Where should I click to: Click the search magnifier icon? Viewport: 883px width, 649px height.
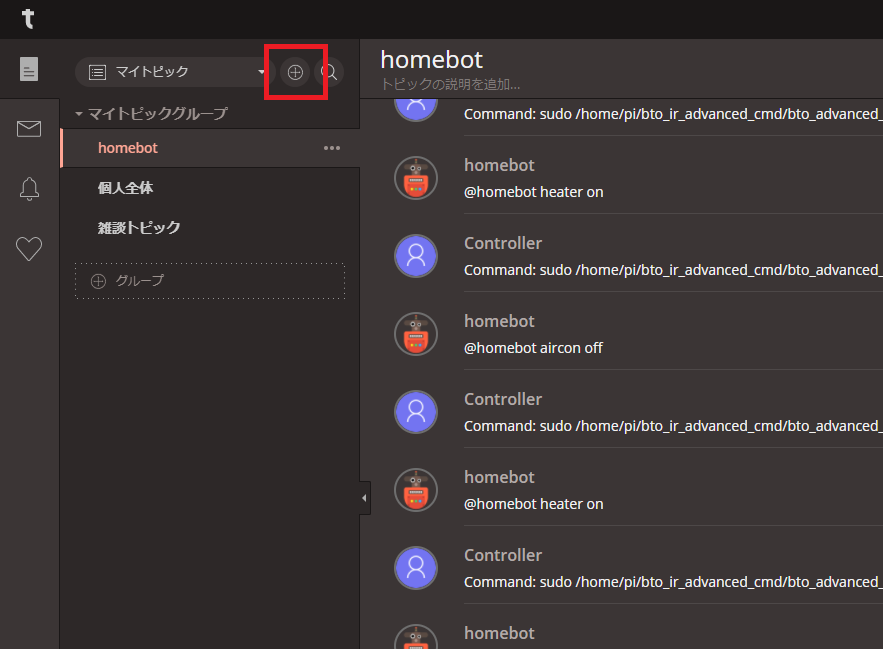329,72
